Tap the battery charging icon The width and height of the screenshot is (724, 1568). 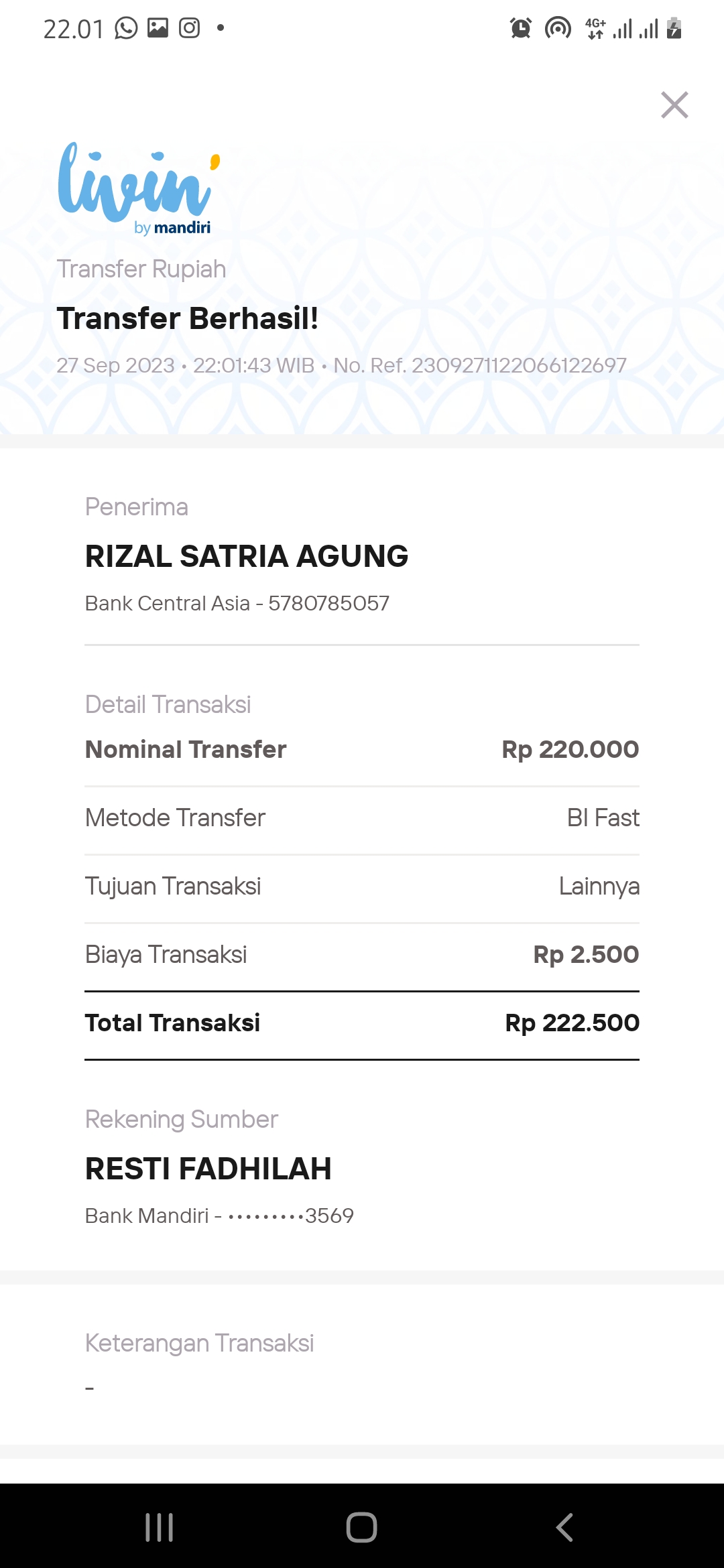click(674, 28)
